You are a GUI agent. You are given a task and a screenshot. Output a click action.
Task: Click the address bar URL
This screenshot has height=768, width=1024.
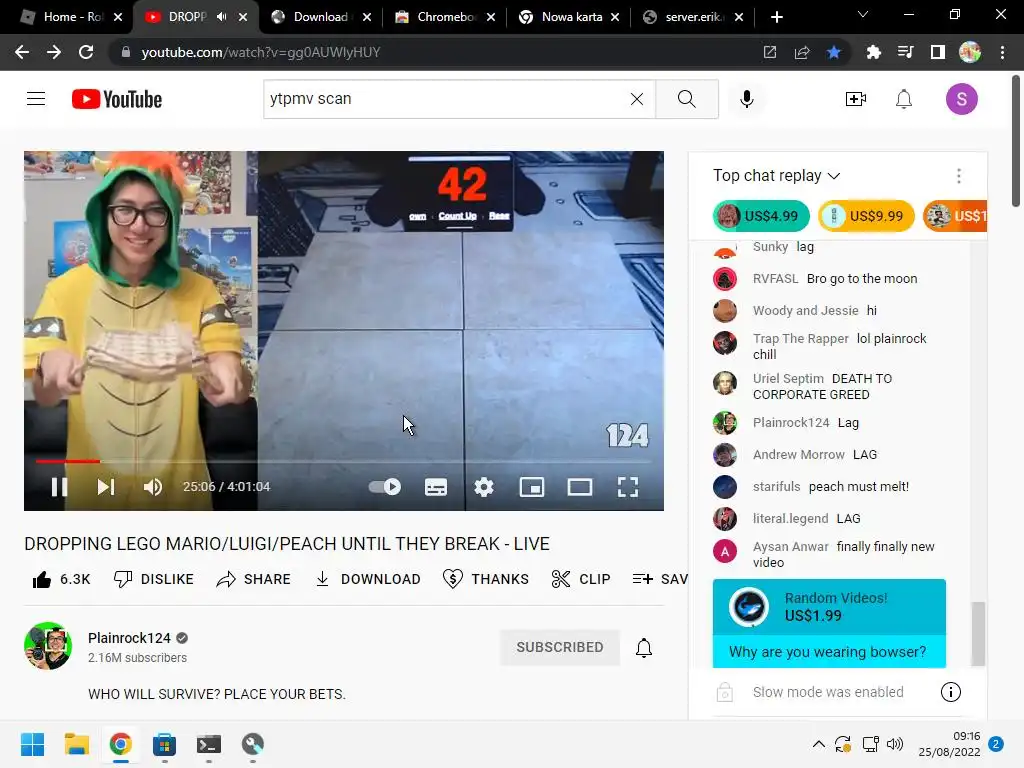coord(261,52)
